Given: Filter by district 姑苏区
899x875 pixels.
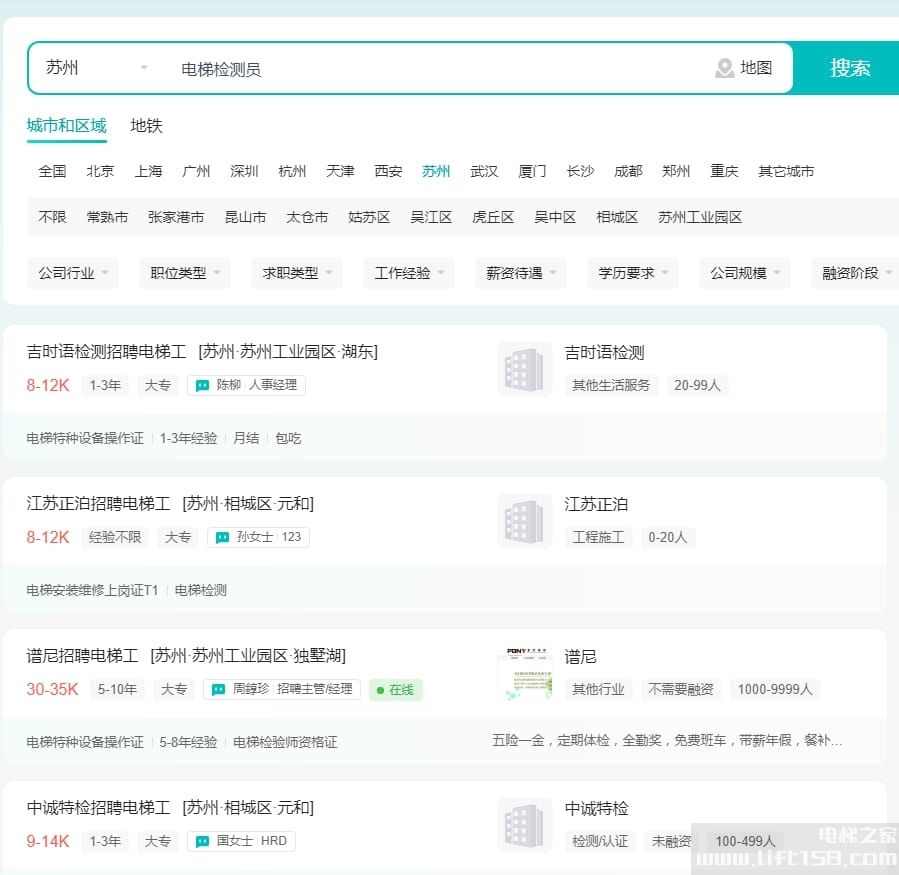Looking at the screenshot, I should (369, 217).
